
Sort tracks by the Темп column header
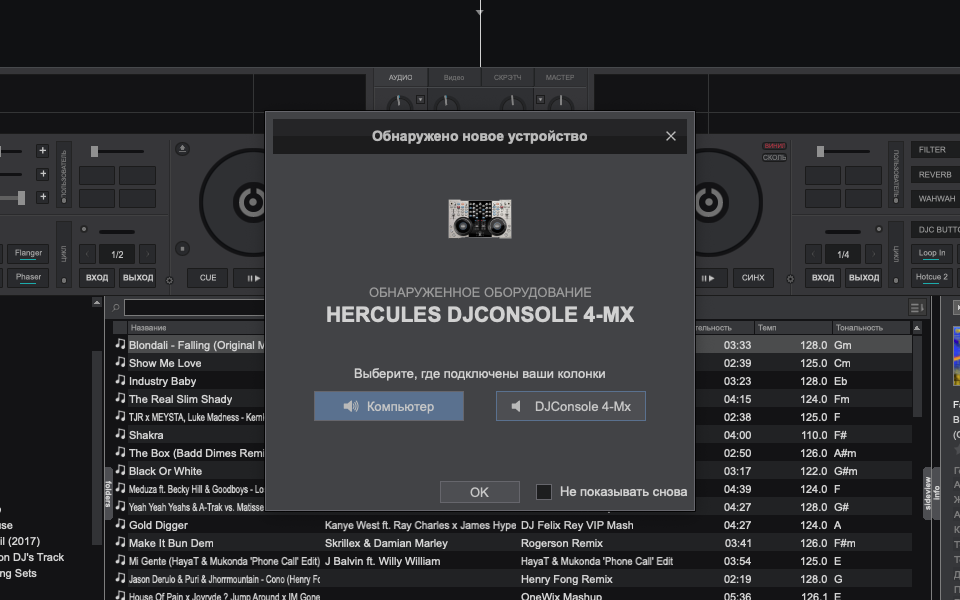[793, 328]
